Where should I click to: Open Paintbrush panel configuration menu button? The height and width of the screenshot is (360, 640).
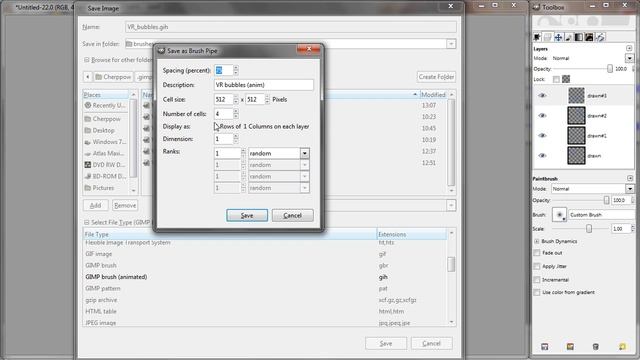pos(630,178)
